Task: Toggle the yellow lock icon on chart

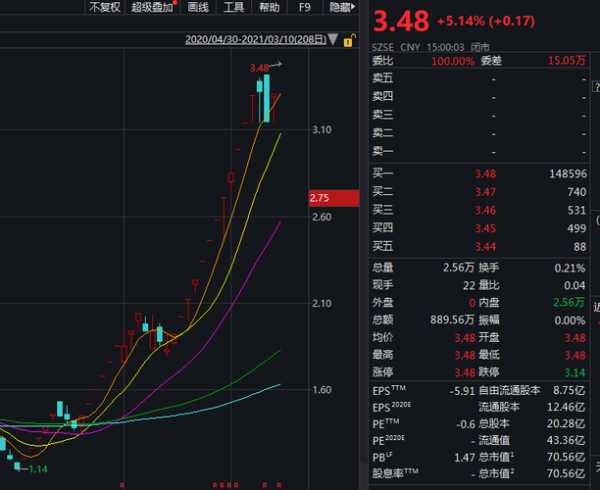Action: 349,40
